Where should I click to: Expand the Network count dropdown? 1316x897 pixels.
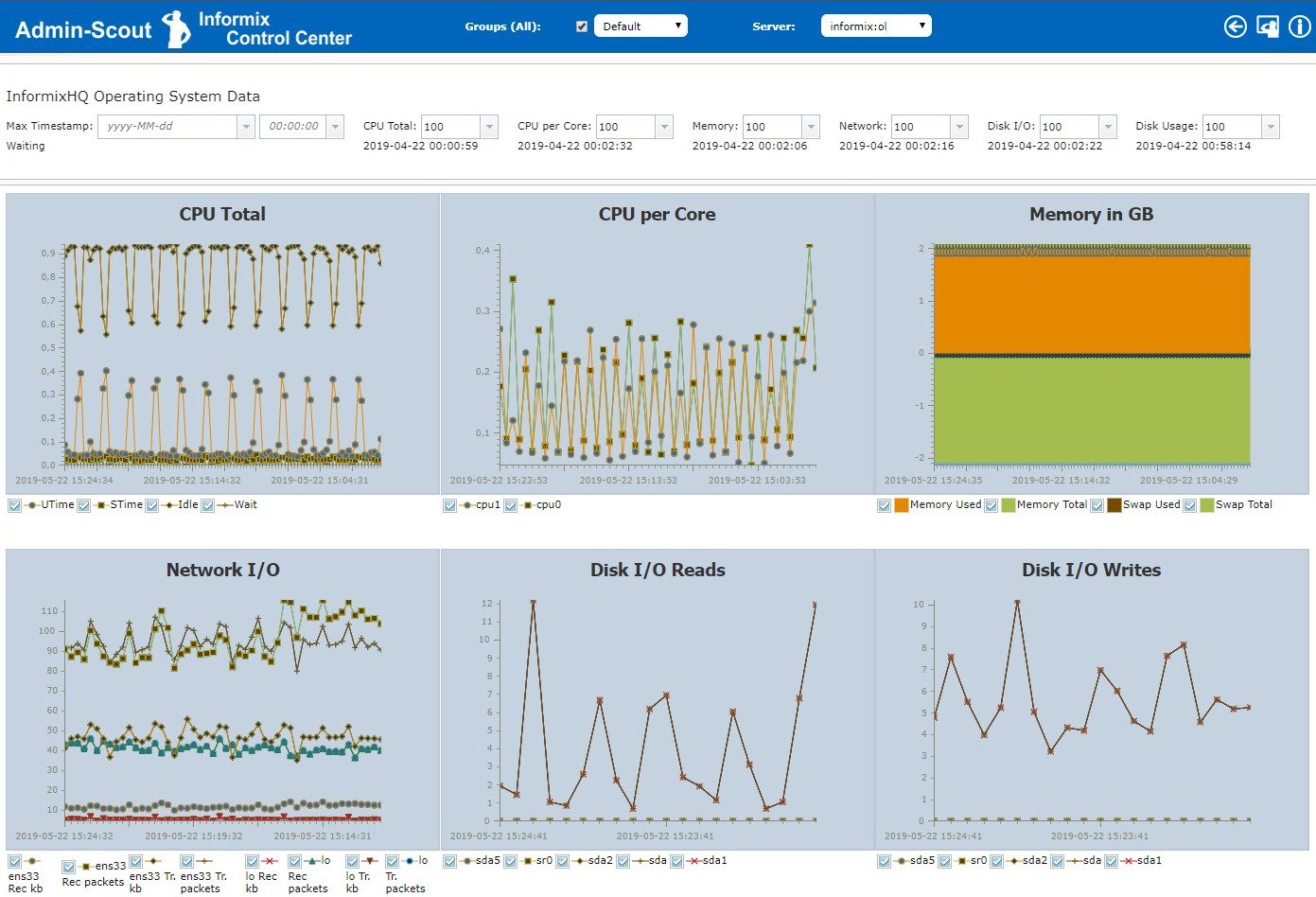point(959,126)
